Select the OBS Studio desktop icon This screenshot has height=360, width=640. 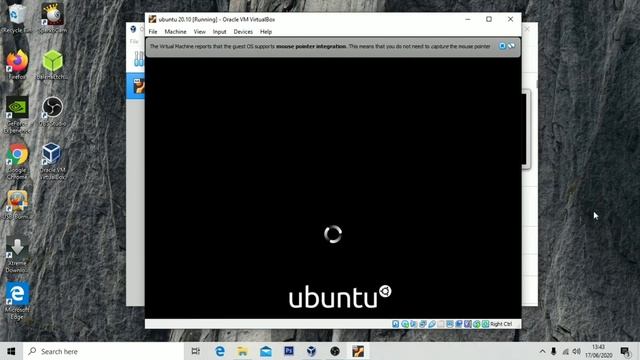click(x=52, y=111)
